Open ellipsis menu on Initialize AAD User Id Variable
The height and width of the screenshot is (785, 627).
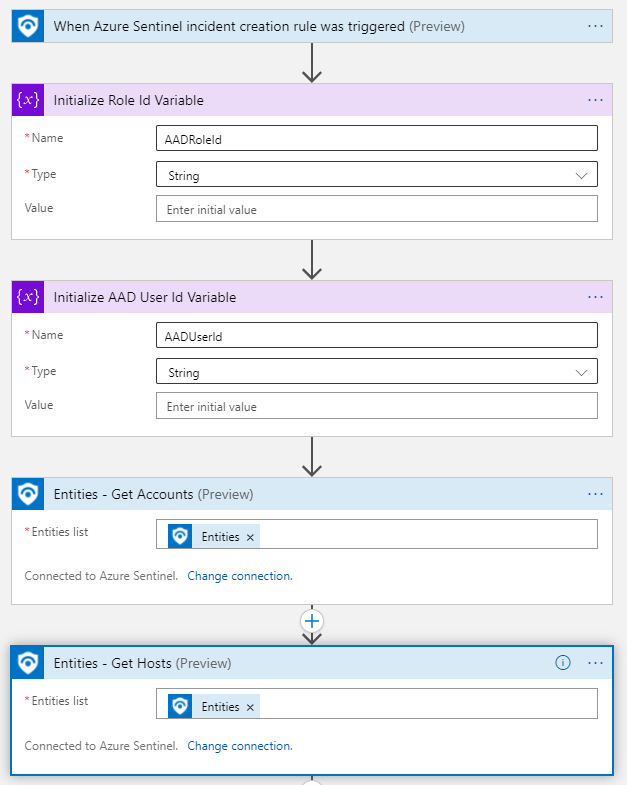tap(596, 297)
